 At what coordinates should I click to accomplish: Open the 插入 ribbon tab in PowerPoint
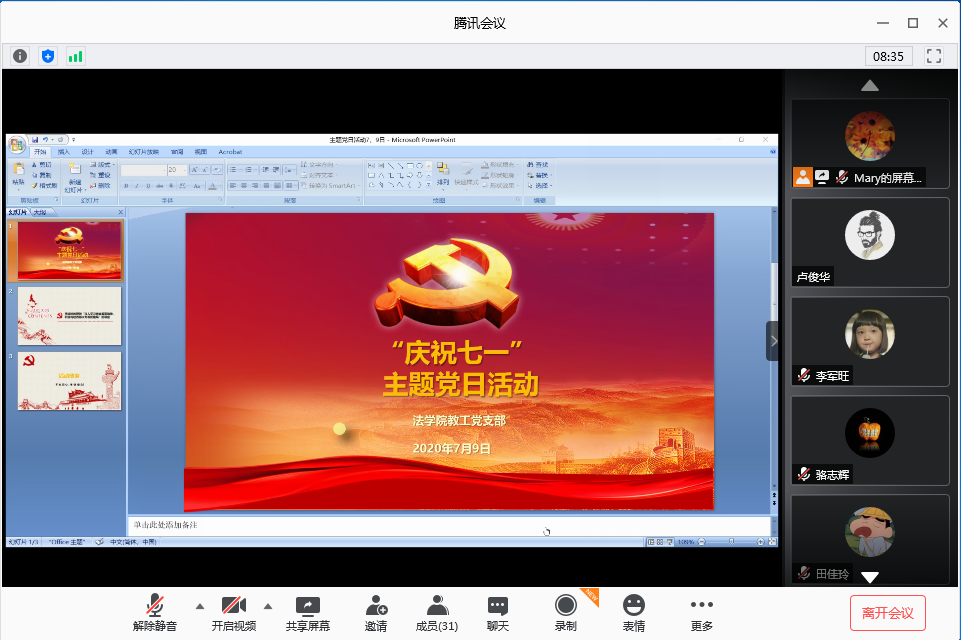point(64,151)
